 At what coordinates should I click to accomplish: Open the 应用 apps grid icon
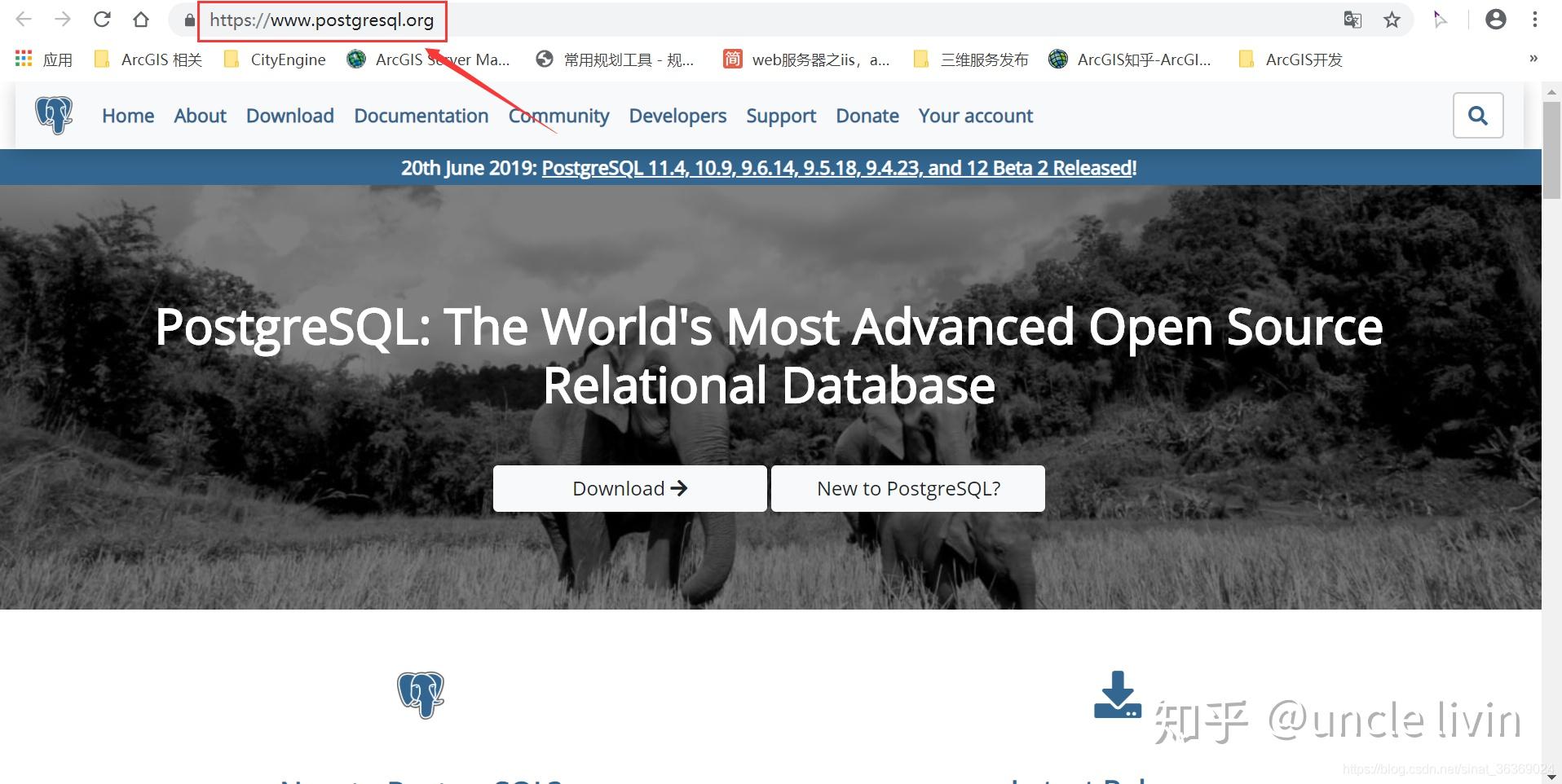coord(22,58)
